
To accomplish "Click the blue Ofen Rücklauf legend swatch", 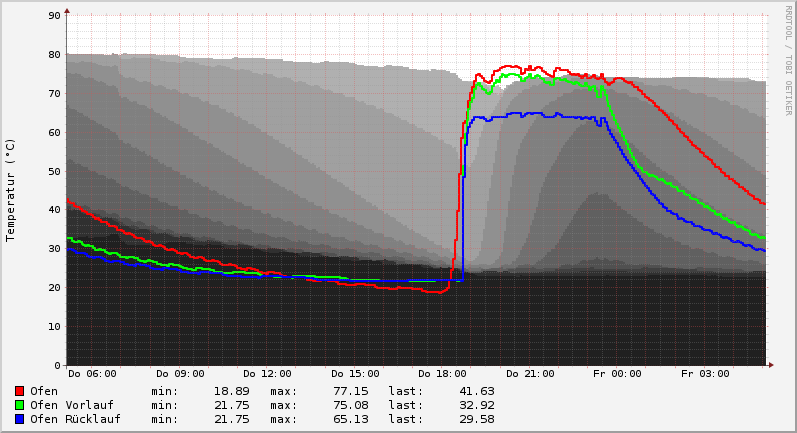I will [x=19, y=419].
